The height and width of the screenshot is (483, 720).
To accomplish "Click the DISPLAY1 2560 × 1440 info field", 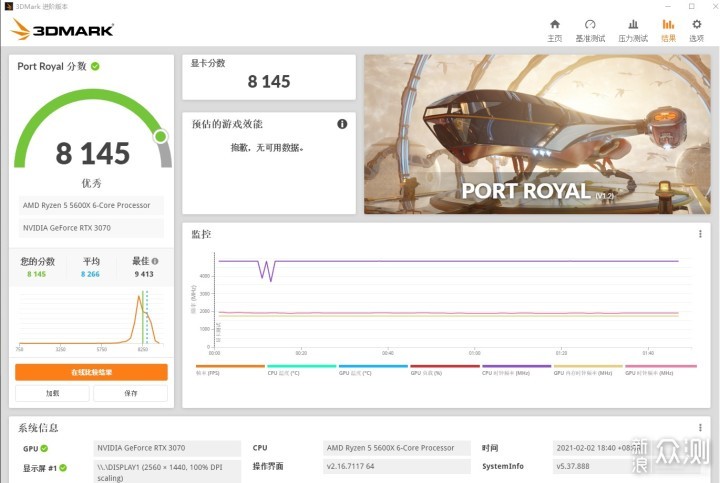I will click(x=167, y=472).
